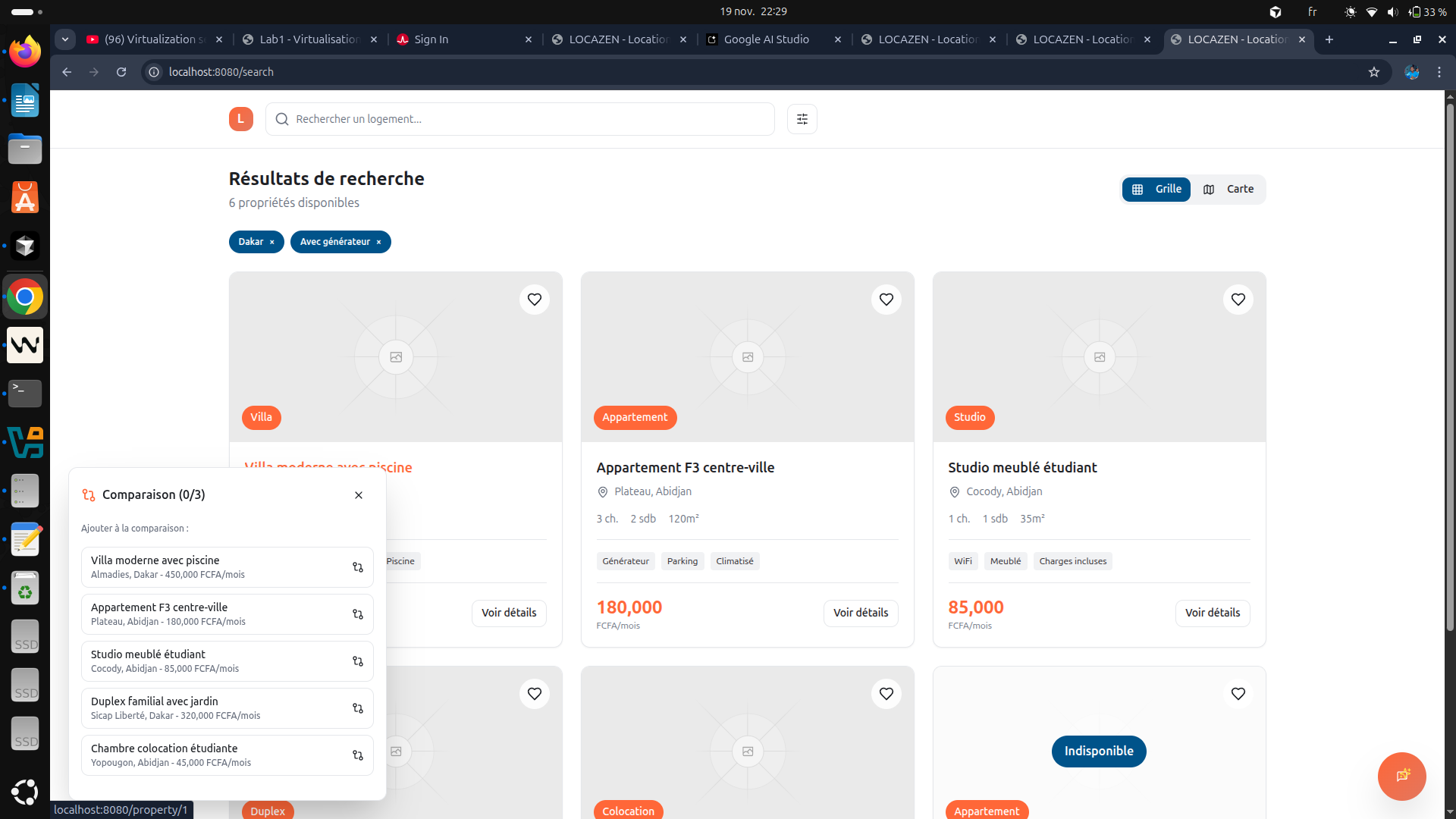Focus the Rechercher un logement search field
Screen dimensions: 1456x819
pos(520,119)
